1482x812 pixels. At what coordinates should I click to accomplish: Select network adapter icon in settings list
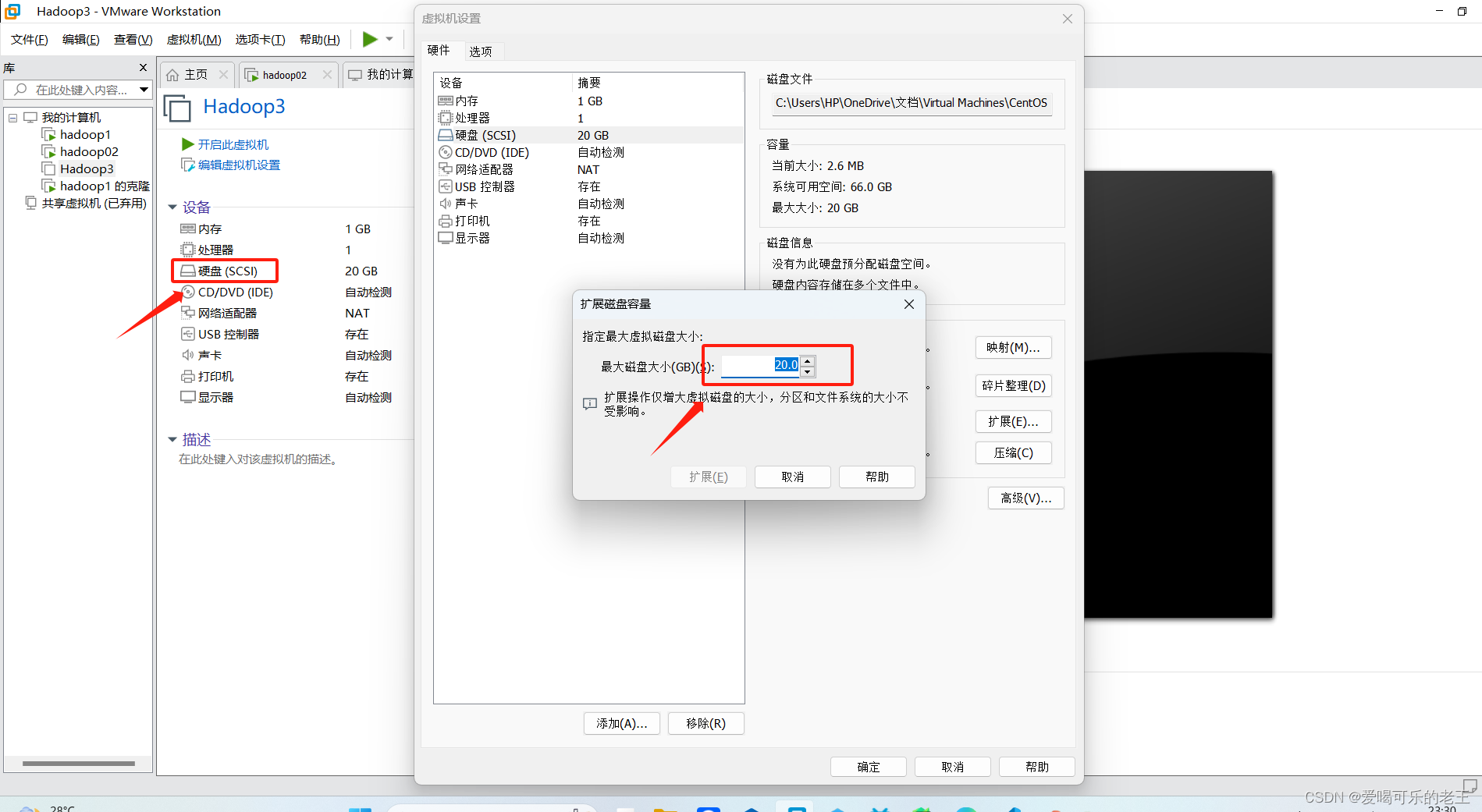[x=446, y=169]
